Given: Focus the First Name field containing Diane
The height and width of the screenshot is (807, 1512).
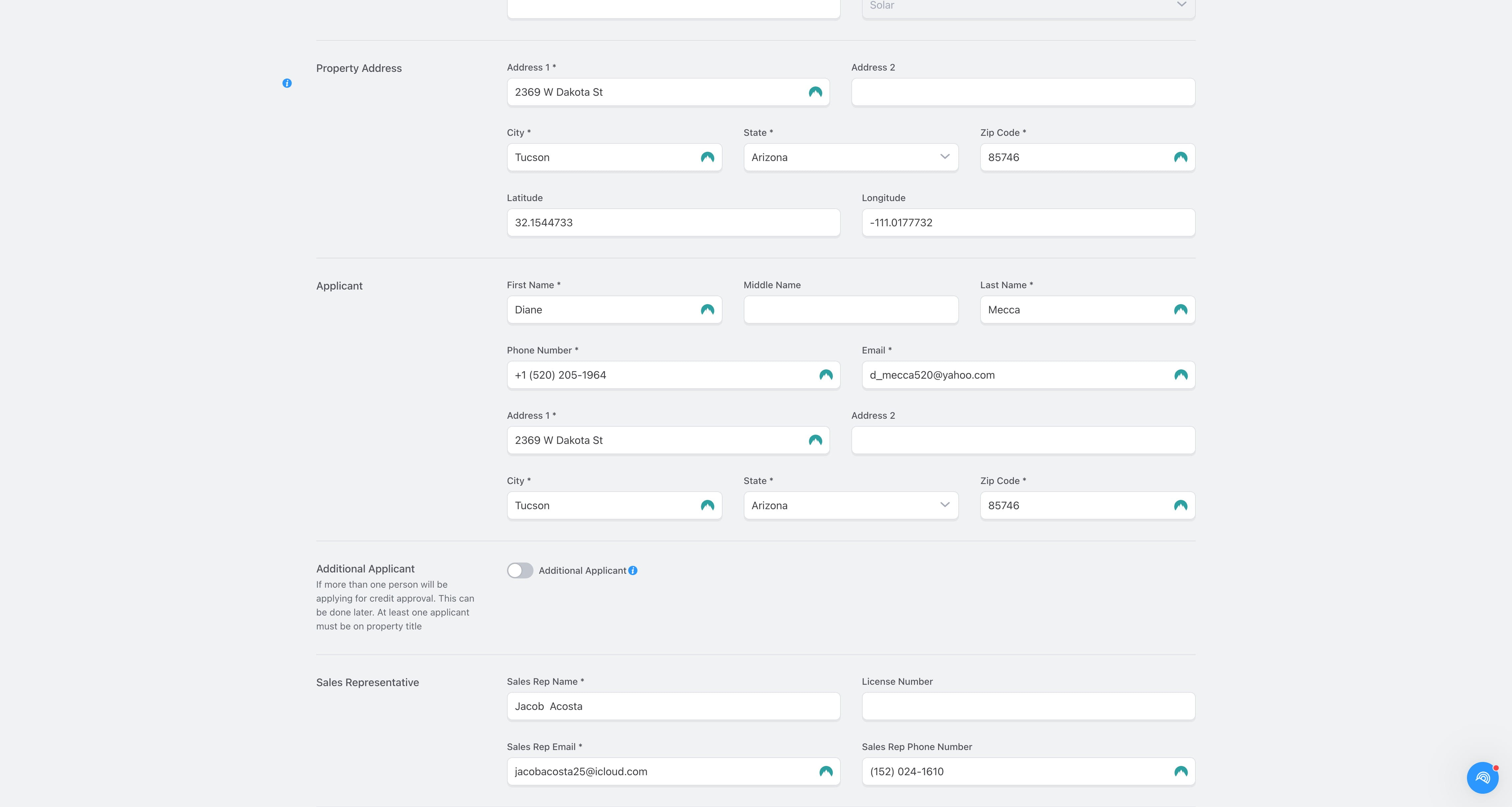Looking at the screenshot, I should pos(614,309).
